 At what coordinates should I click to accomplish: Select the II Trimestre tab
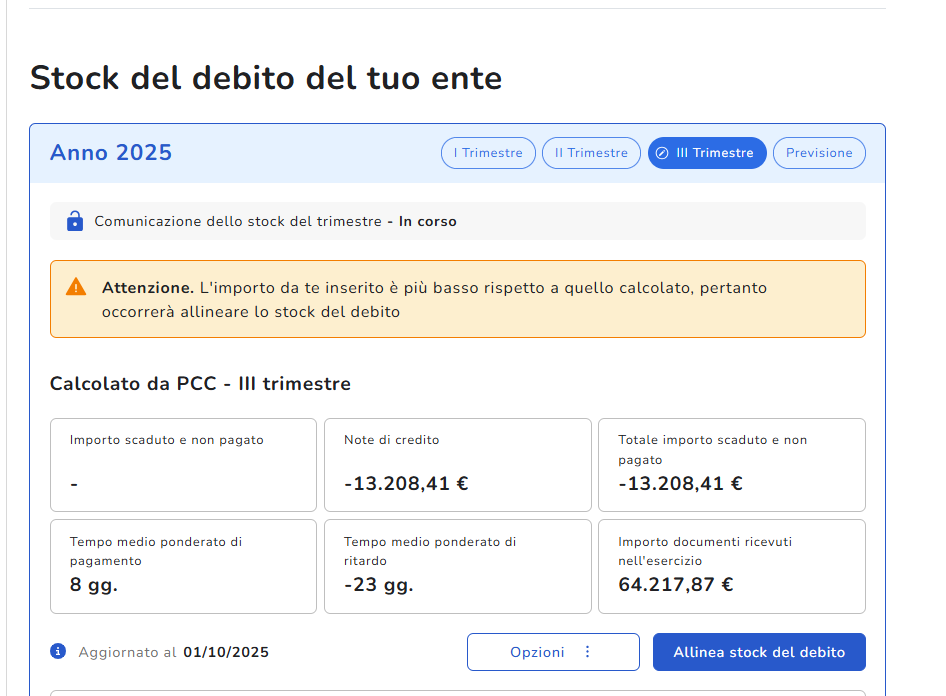pos(591,153)
